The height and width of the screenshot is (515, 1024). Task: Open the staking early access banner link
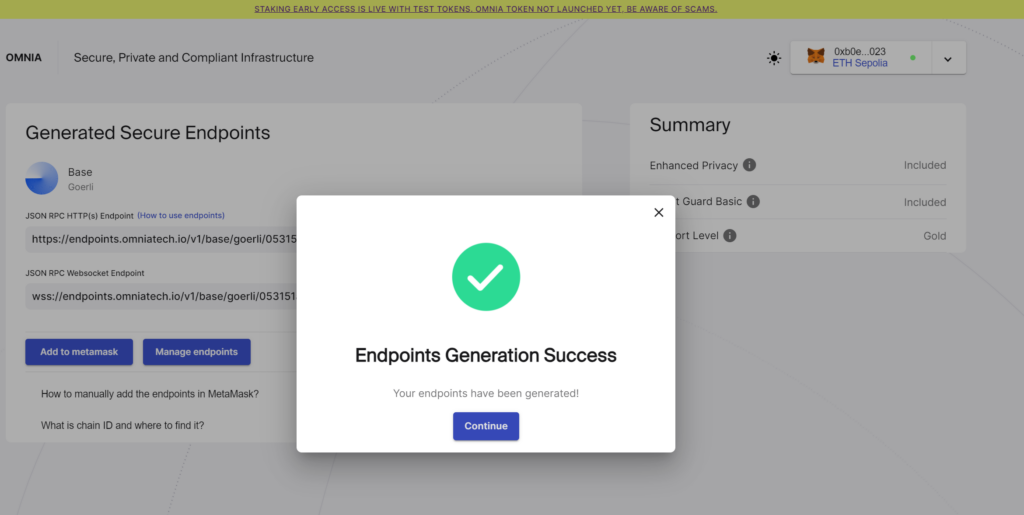(485, 9)
